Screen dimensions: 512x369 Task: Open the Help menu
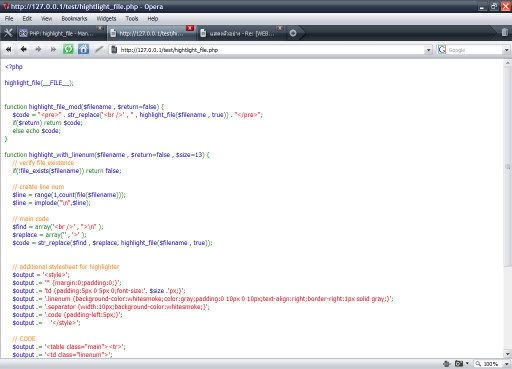(x=153, y=19)
